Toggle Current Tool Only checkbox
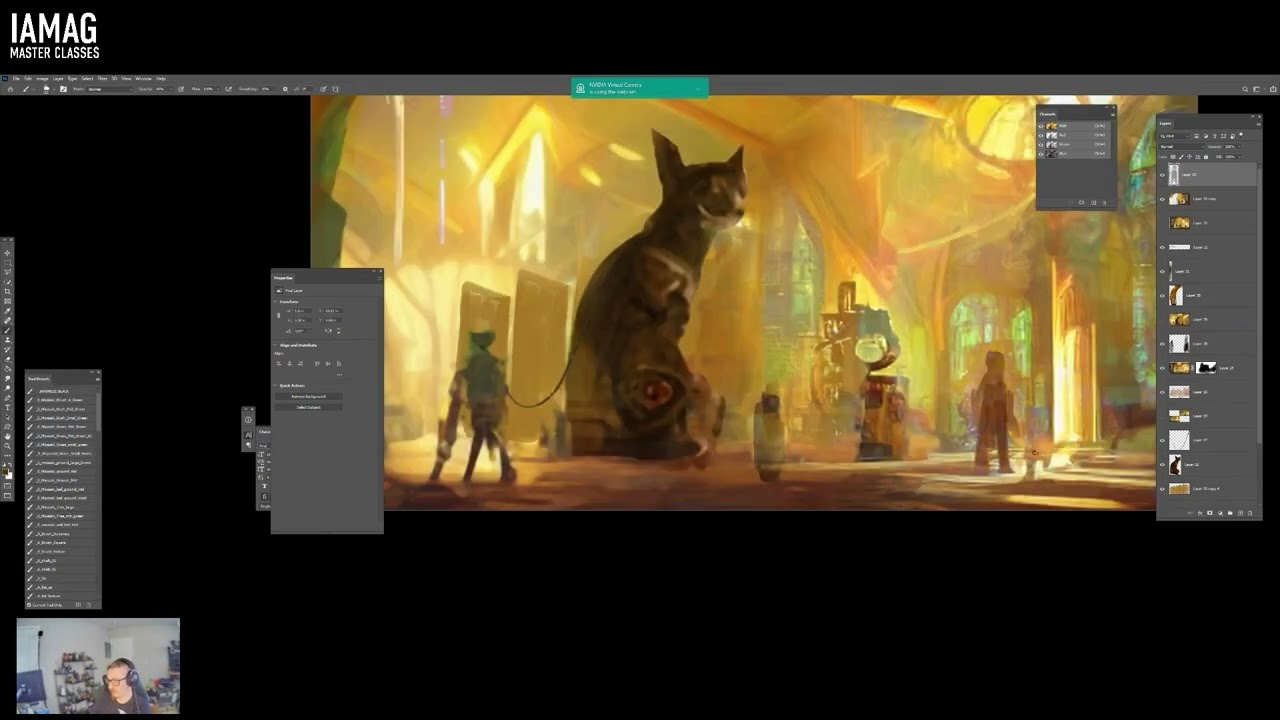1280x720 pixels. point(29,605)
